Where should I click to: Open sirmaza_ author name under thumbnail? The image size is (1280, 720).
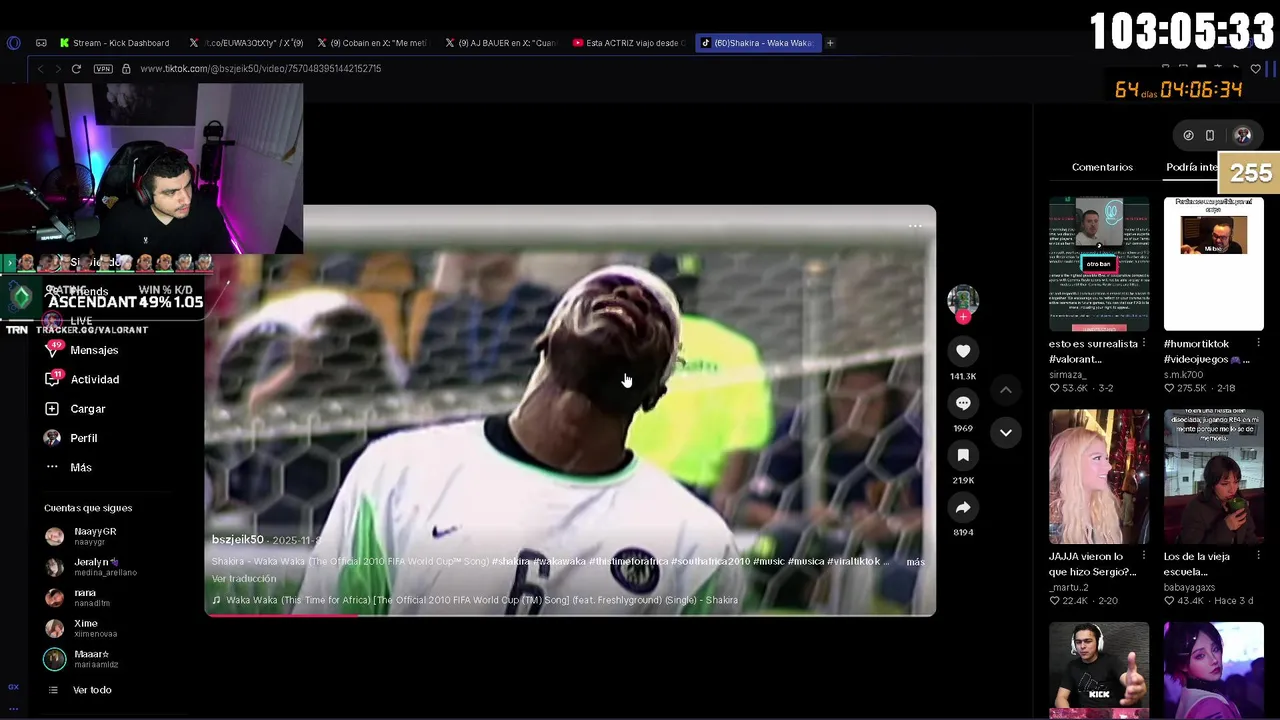coord(1068,375)
